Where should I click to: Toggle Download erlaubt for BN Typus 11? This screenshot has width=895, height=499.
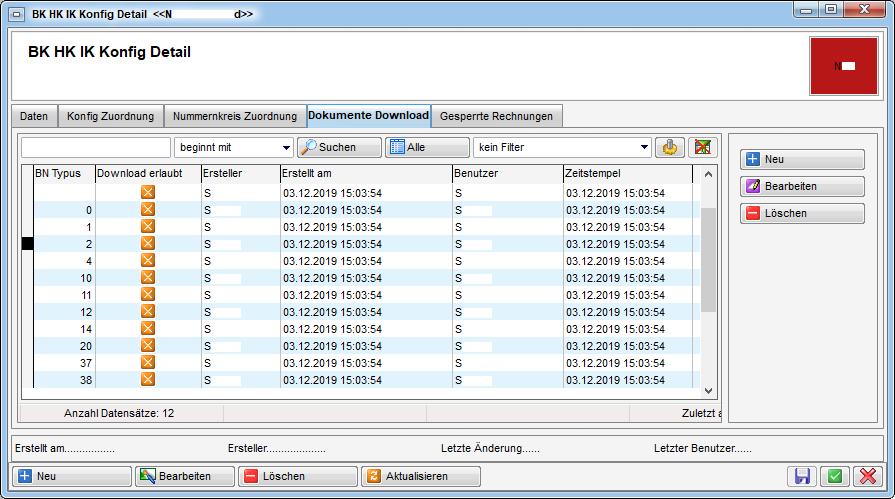coord(148,295)
